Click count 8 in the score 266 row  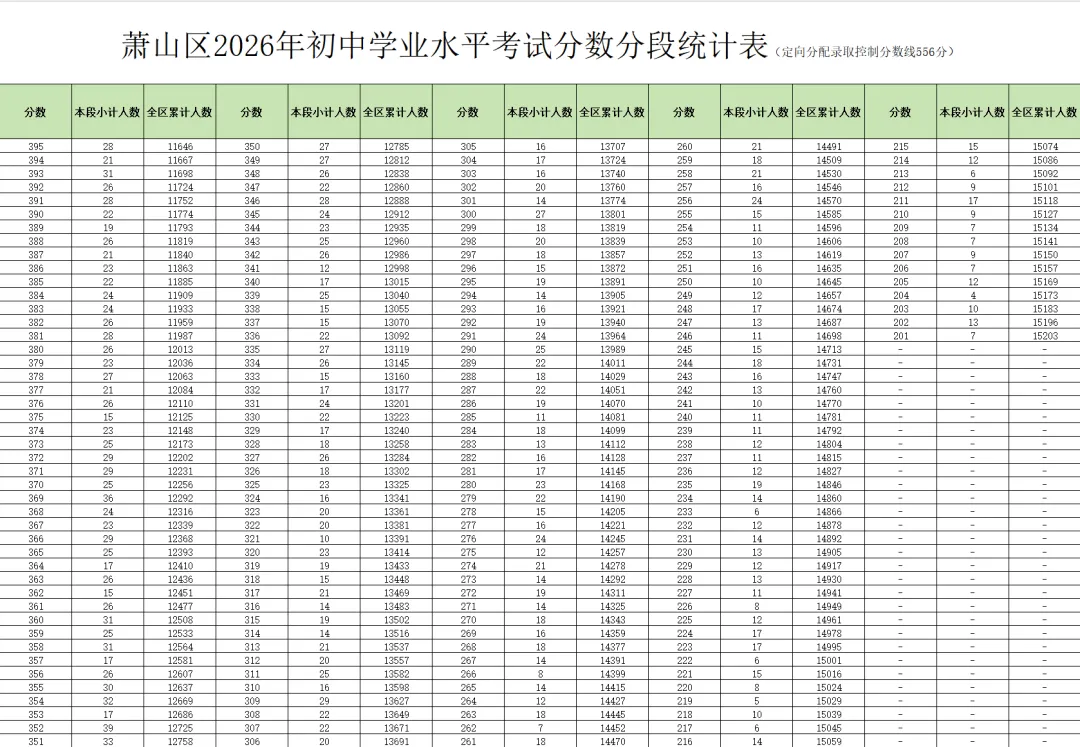click(541, 674)
